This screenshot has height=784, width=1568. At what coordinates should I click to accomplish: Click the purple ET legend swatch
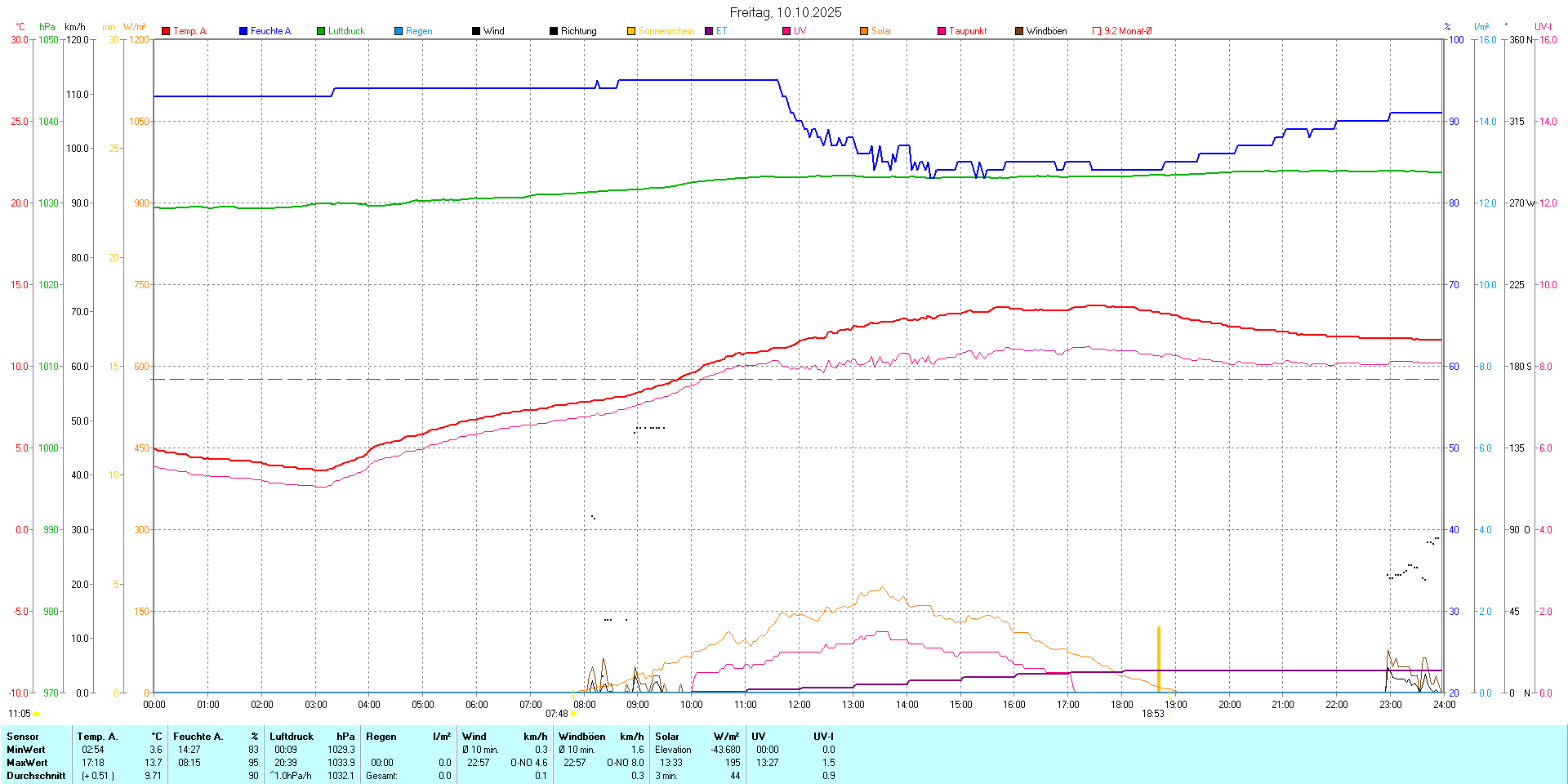[709, 31]
